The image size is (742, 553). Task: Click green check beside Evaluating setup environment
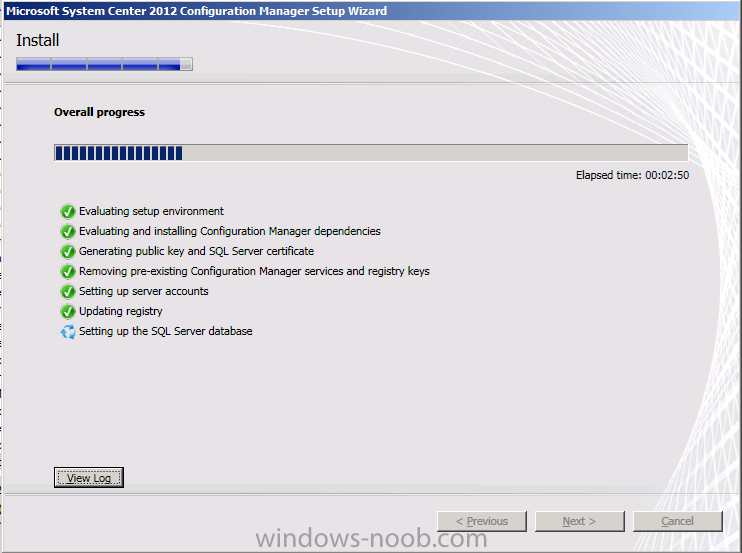(68, 211)
